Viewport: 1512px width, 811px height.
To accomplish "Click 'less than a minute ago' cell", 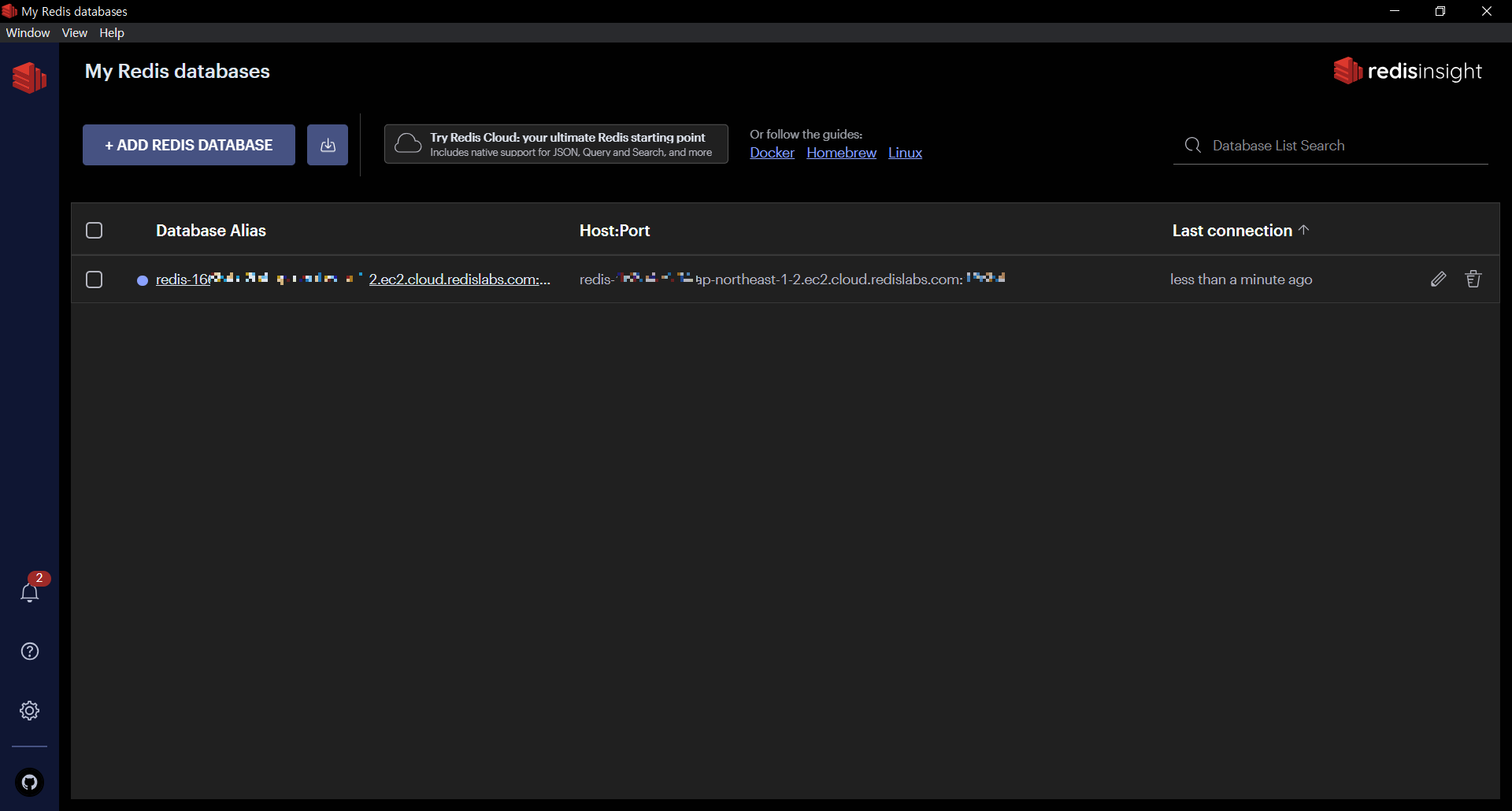I will coord(1241,279).
